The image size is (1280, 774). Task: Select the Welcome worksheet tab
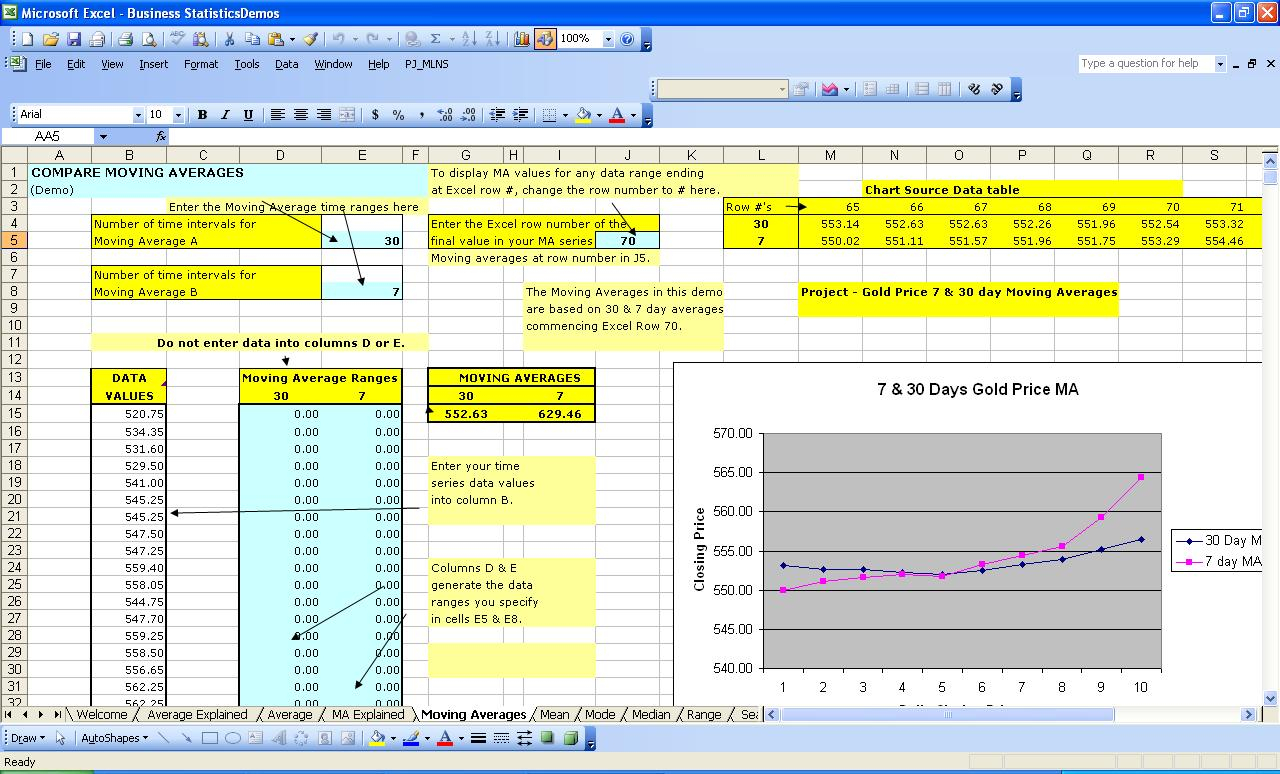100,714
